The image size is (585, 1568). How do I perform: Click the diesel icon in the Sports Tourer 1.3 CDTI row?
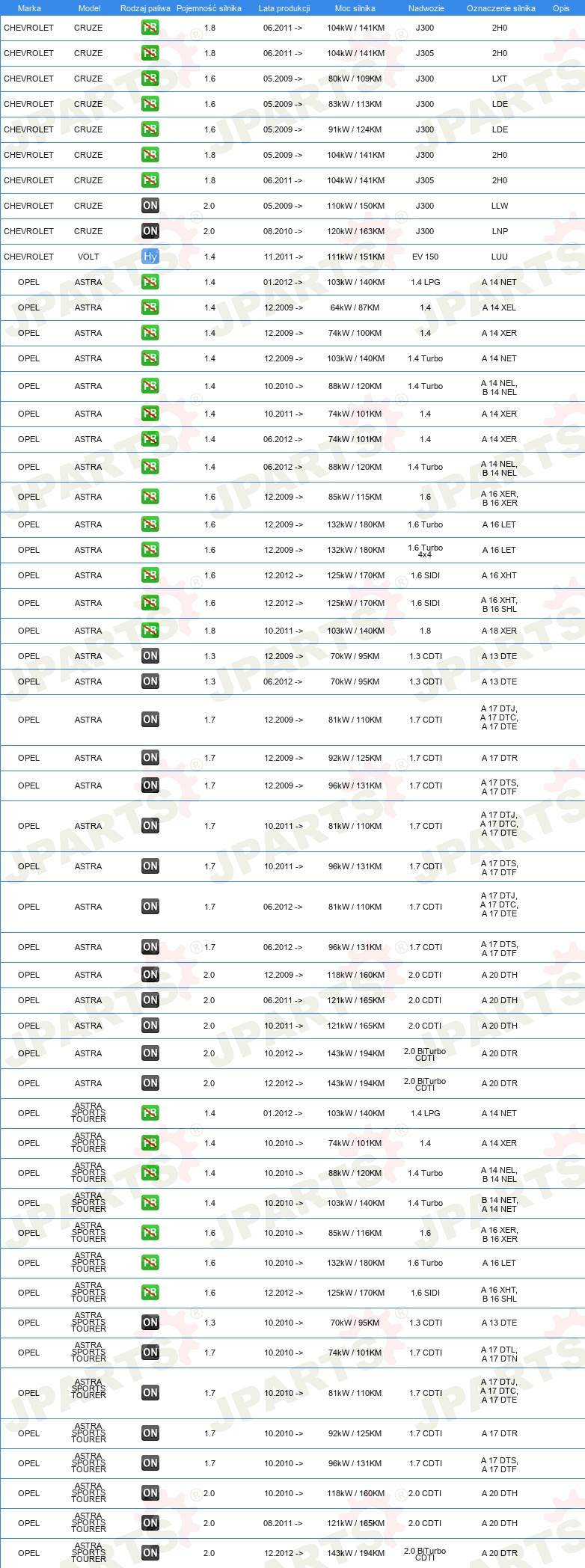[x=150, y=1323]
